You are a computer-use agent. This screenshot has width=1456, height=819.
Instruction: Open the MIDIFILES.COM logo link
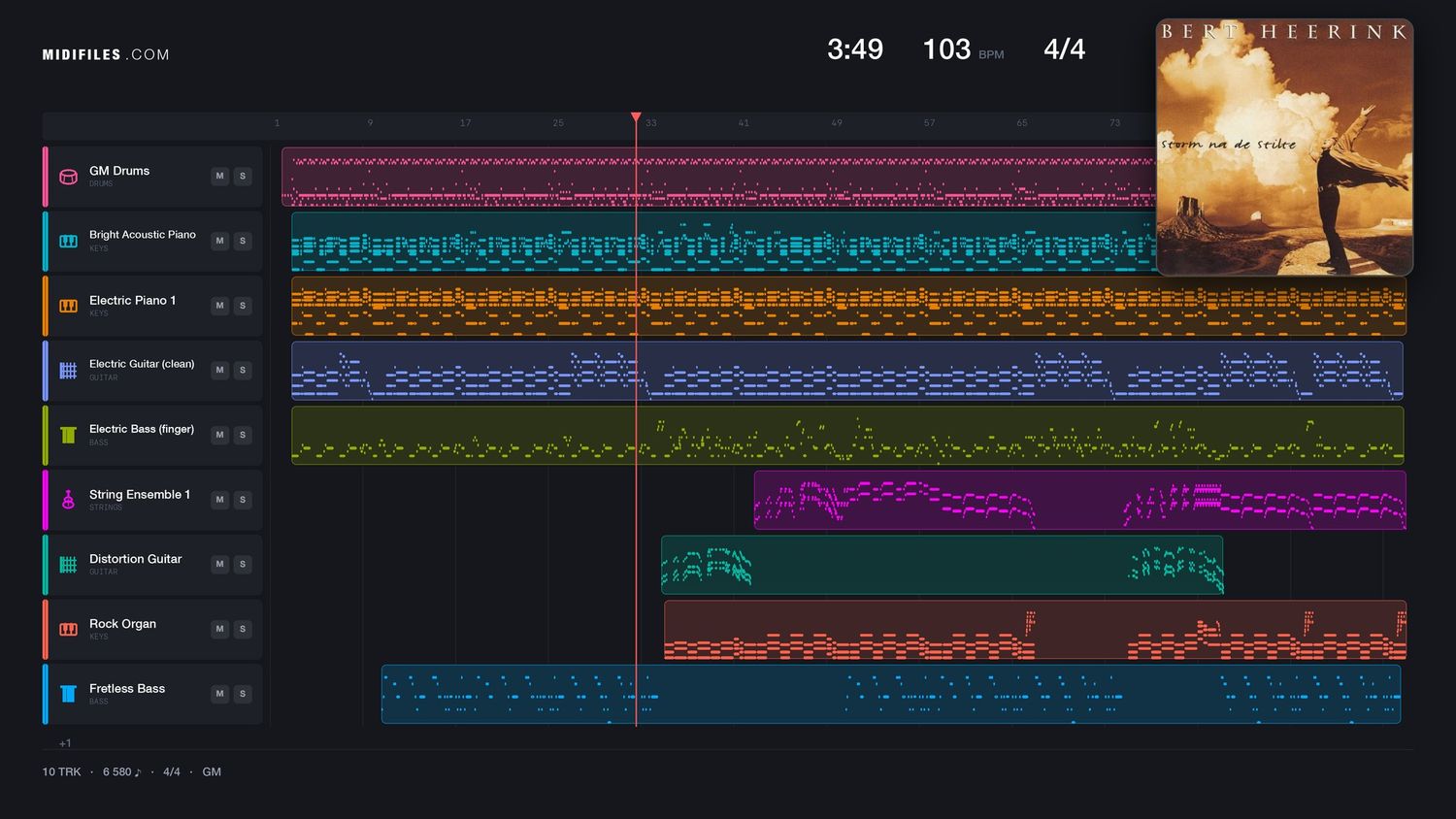coord(106,55)
